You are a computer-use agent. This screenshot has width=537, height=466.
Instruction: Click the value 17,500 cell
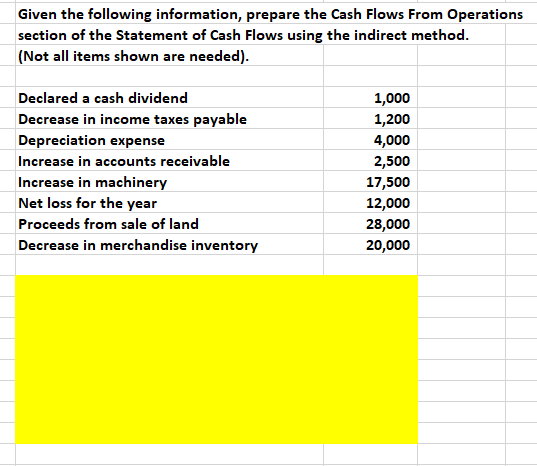pos(370,182)
